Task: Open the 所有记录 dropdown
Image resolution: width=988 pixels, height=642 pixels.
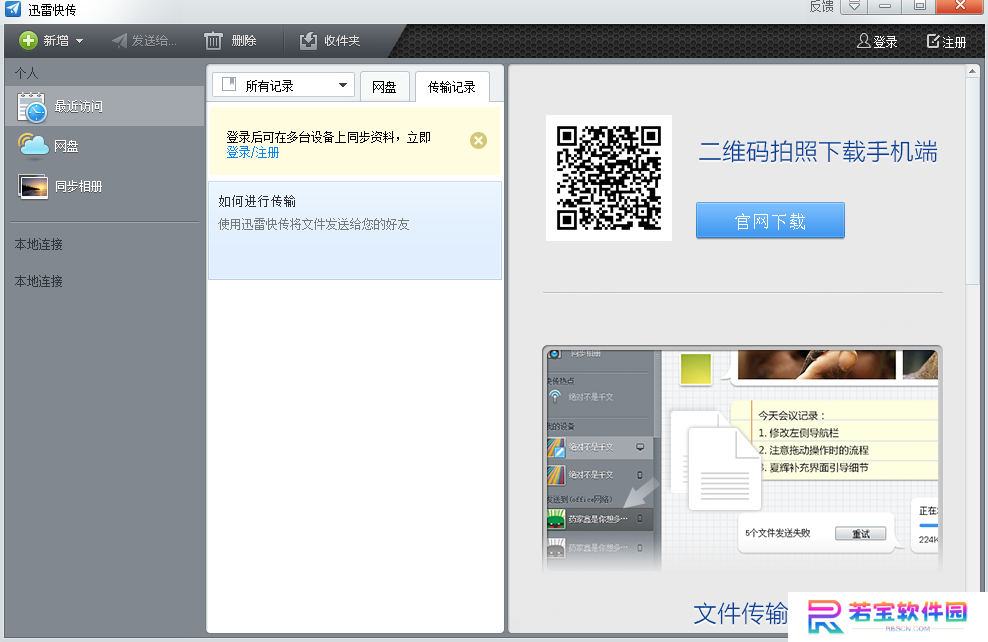Action: point(284,85)
